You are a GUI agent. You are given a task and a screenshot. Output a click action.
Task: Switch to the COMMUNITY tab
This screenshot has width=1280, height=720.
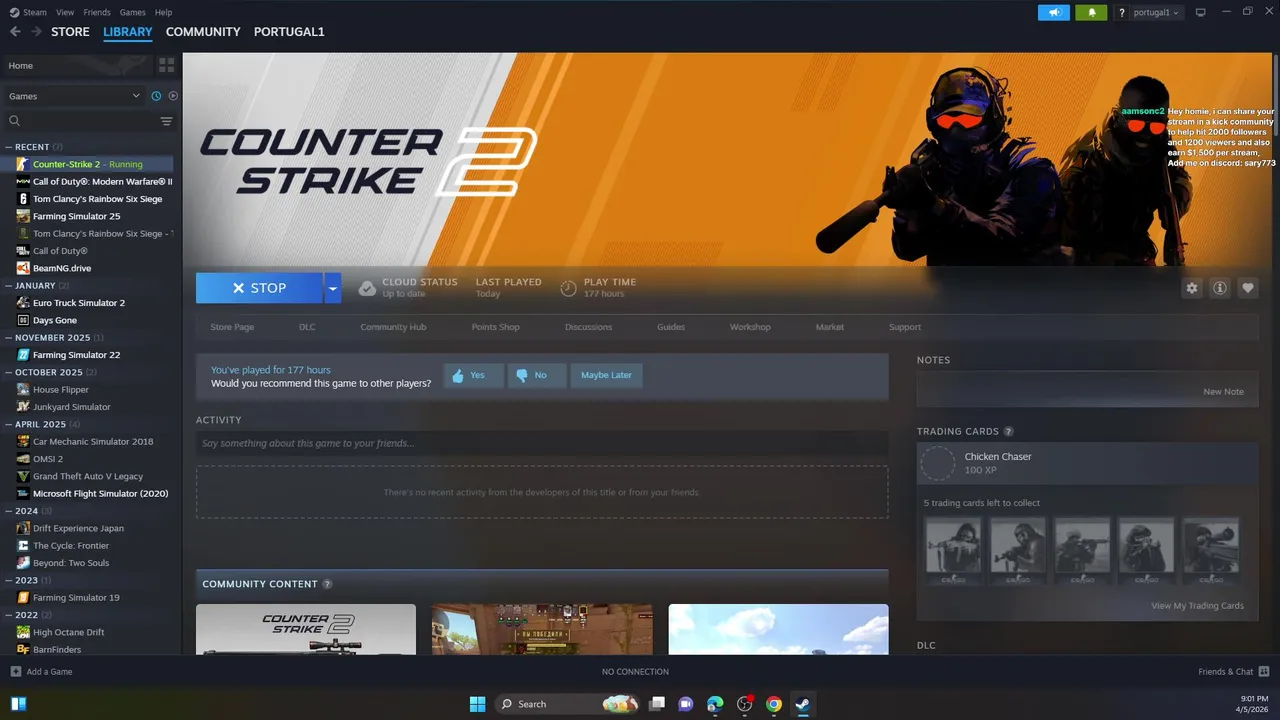click(x=203, y=32)
